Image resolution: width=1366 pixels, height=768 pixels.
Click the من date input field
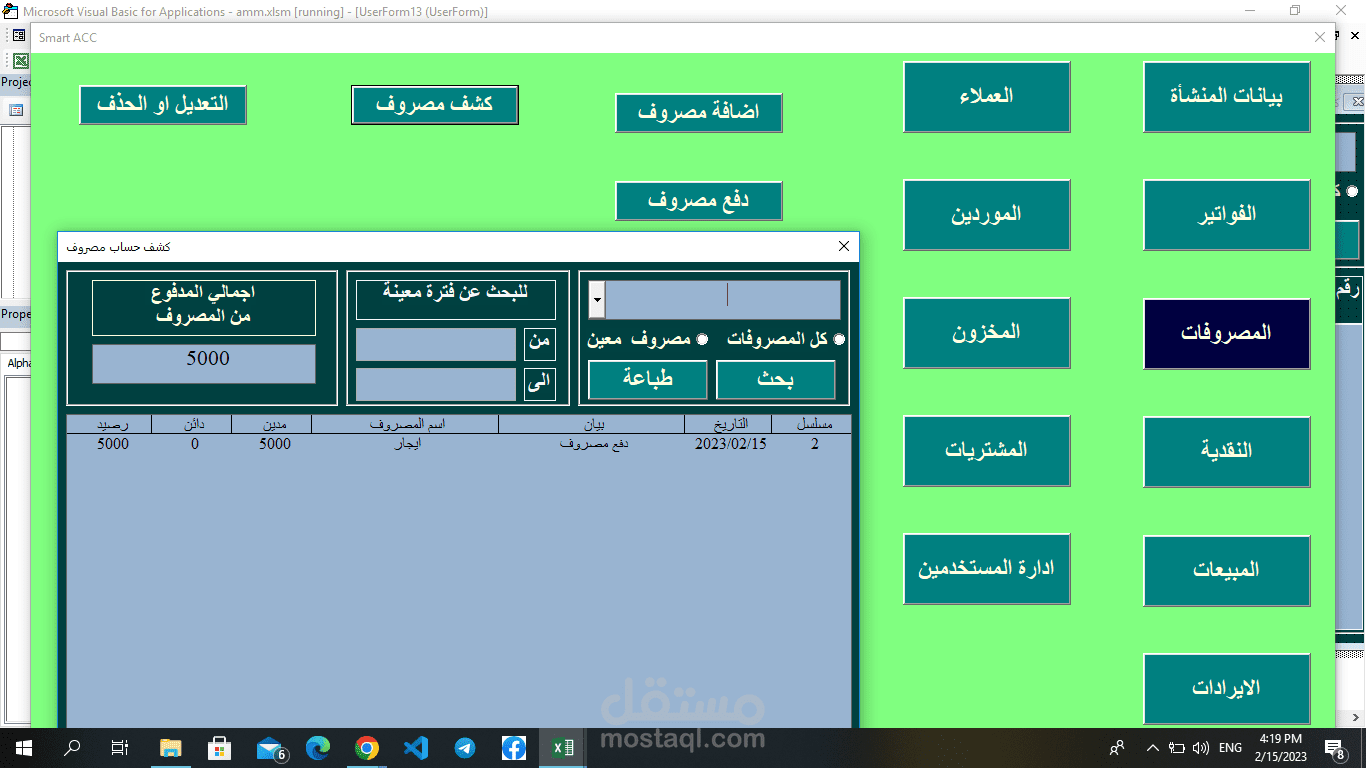436,344
